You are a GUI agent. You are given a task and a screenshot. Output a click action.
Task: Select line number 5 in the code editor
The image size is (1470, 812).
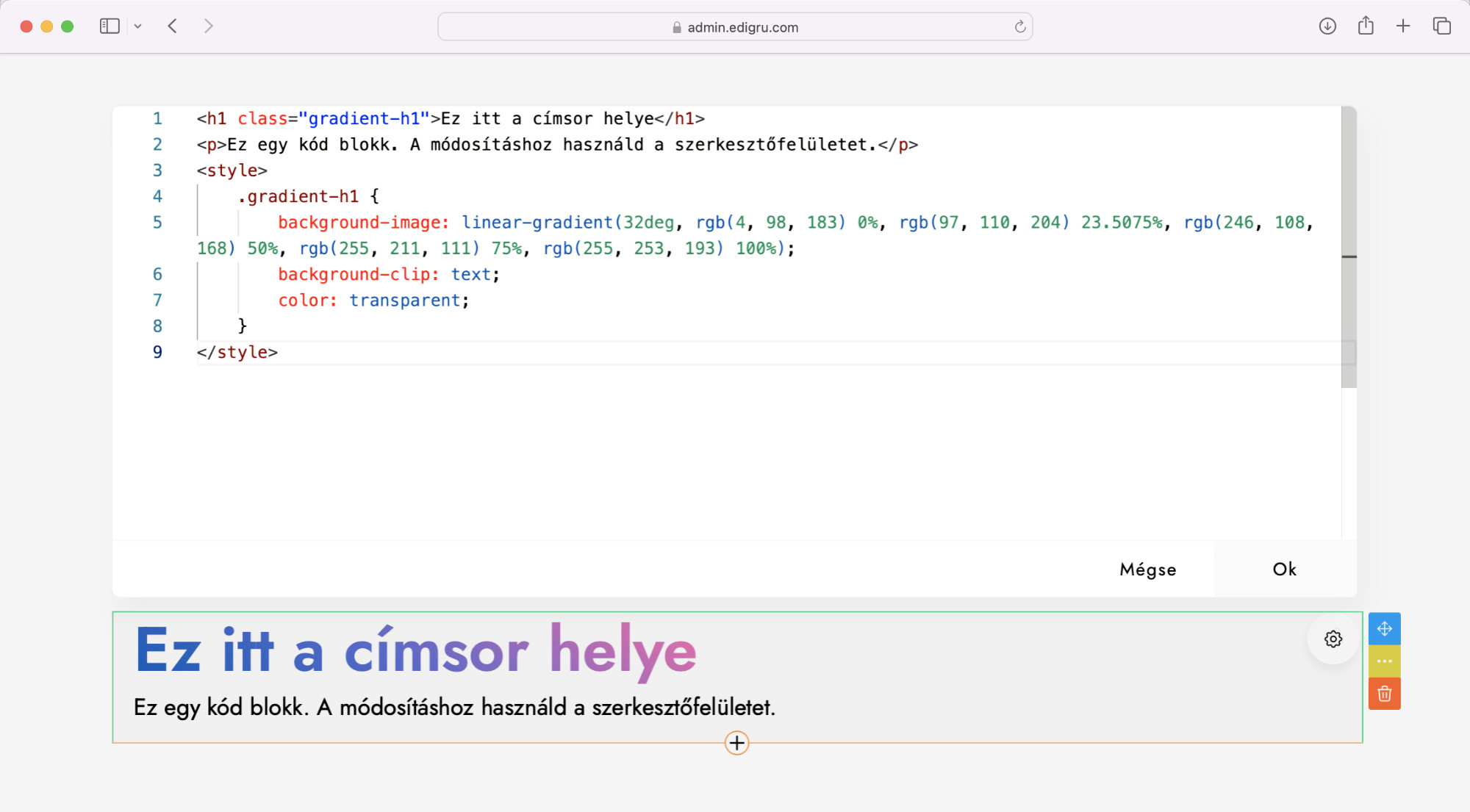(x=157, y=222)
